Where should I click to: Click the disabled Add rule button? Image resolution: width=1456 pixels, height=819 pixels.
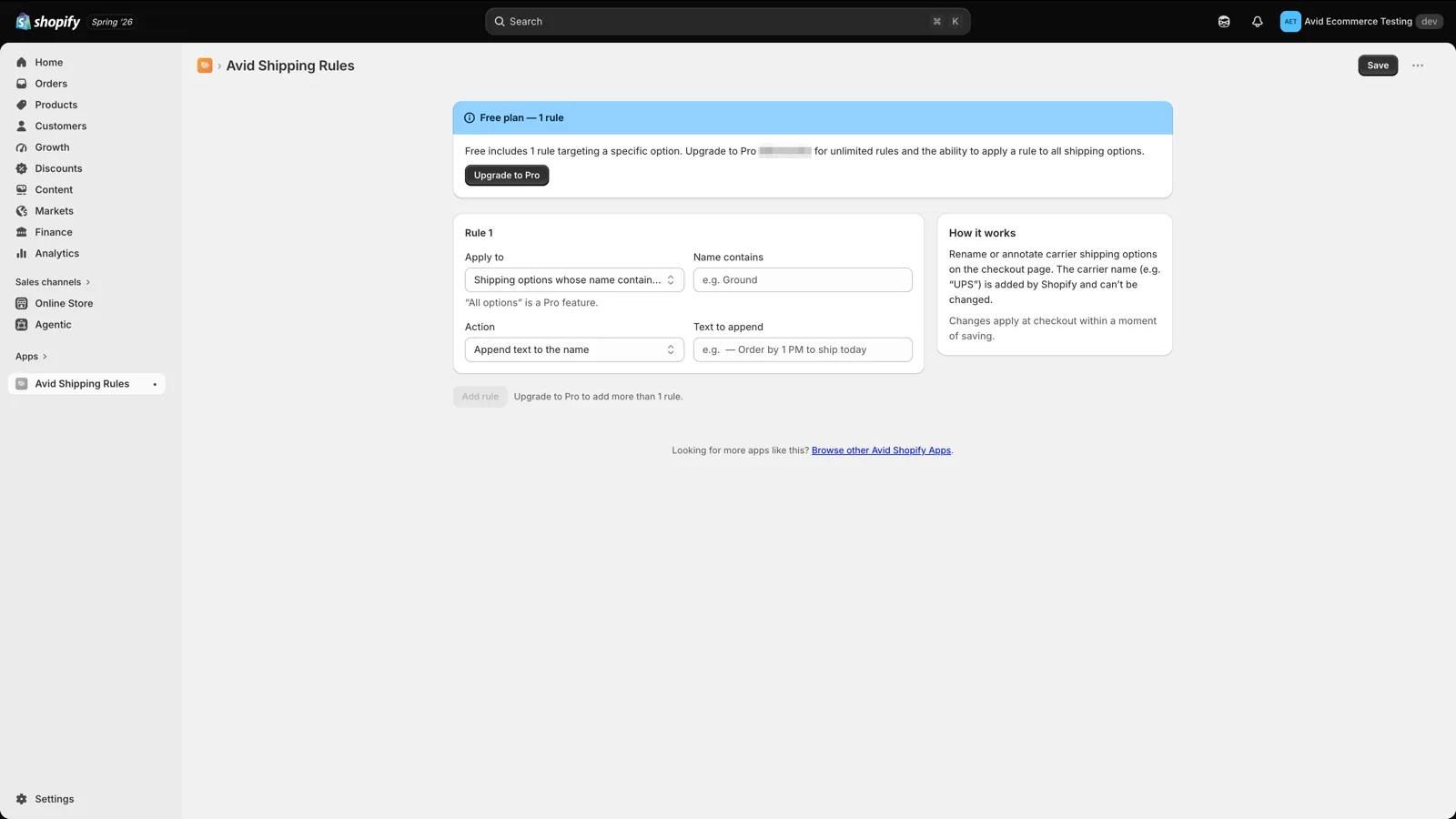[x=480, y=397]
